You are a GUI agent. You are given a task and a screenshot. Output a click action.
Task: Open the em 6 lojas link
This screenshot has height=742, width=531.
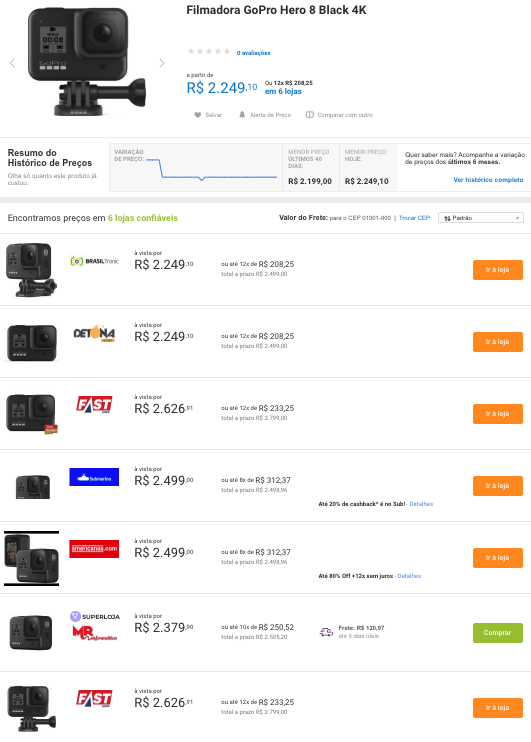283,91
